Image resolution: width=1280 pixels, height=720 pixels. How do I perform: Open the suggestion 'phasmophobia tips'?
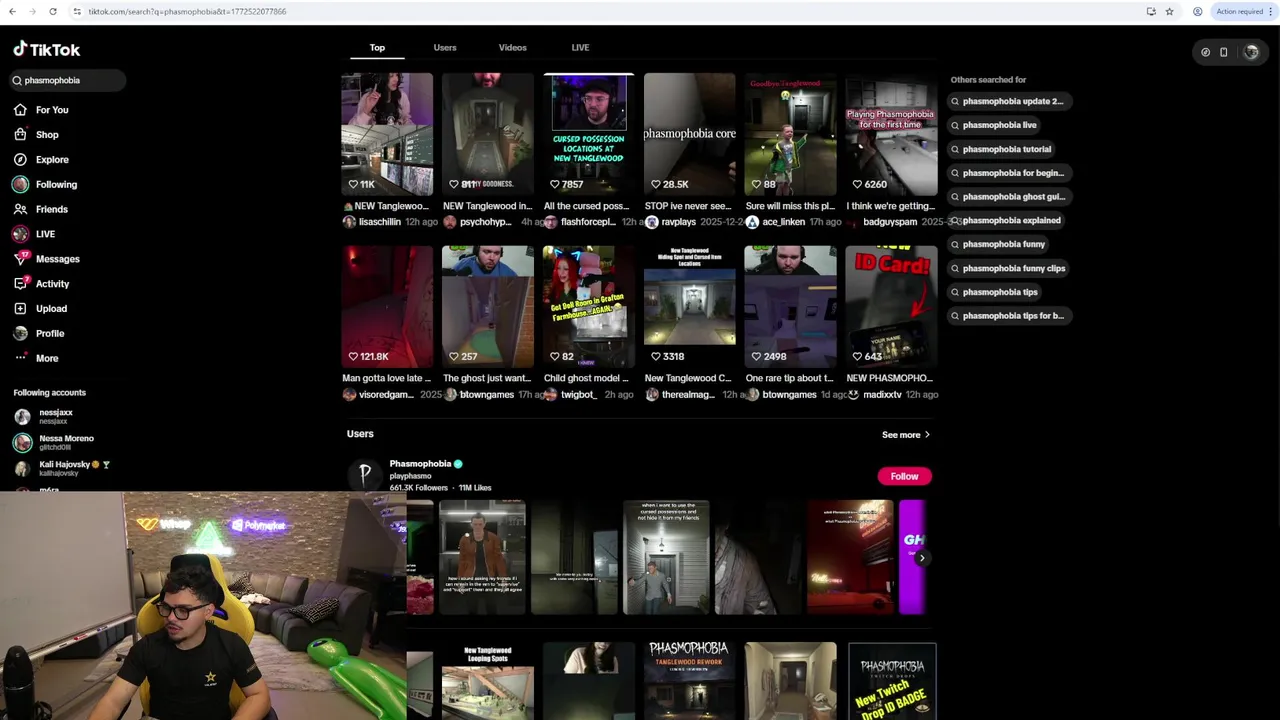click(994, 292)
